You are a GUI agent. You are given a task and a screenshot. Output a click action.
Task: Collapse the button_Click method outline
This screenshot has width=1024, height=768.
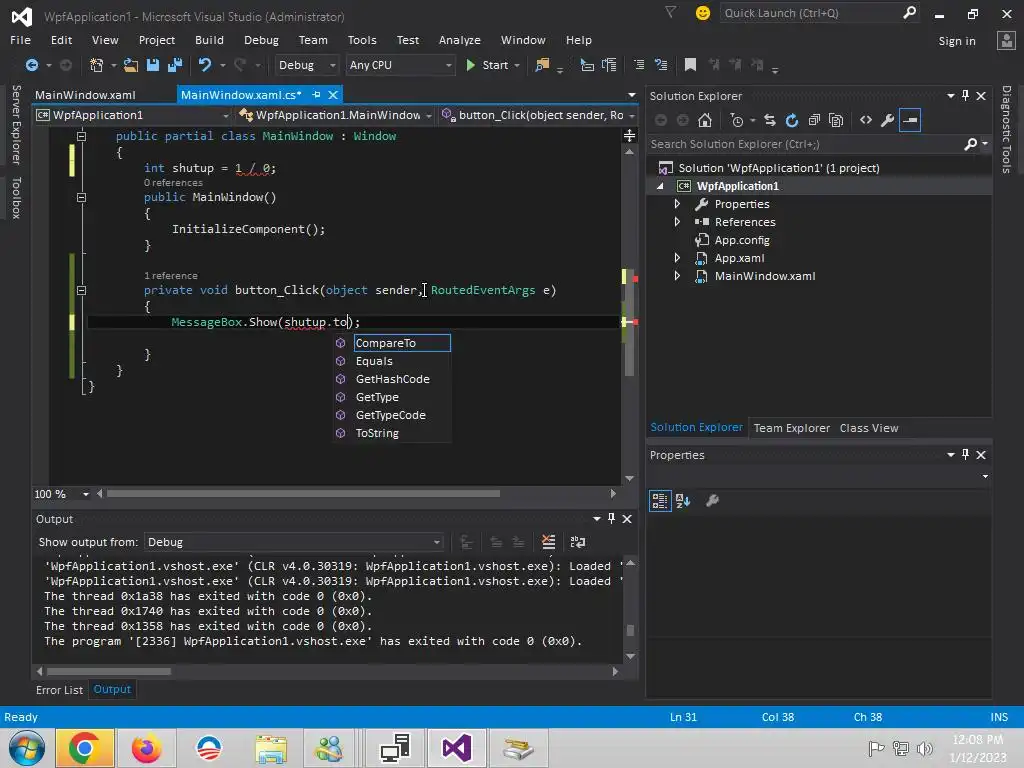82,291
